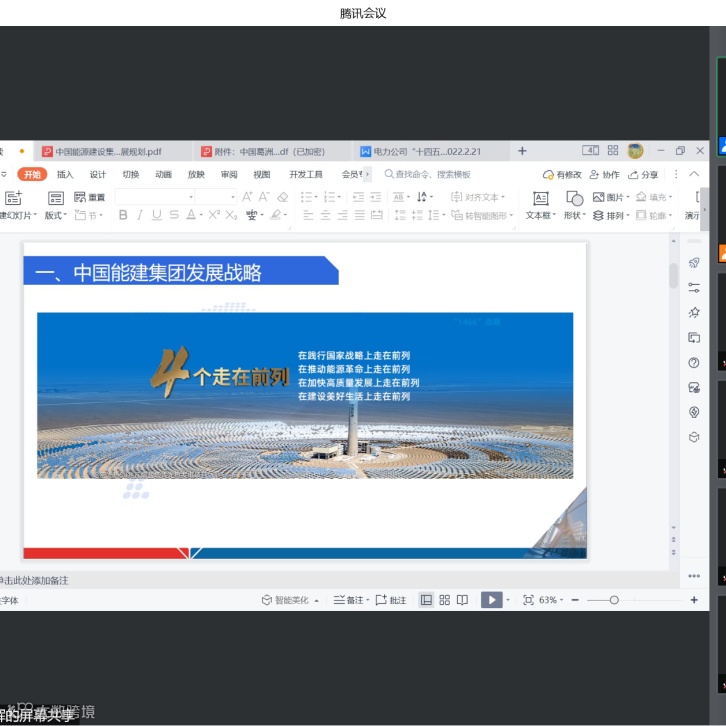Align text left in paragraph group

[308, 215]
